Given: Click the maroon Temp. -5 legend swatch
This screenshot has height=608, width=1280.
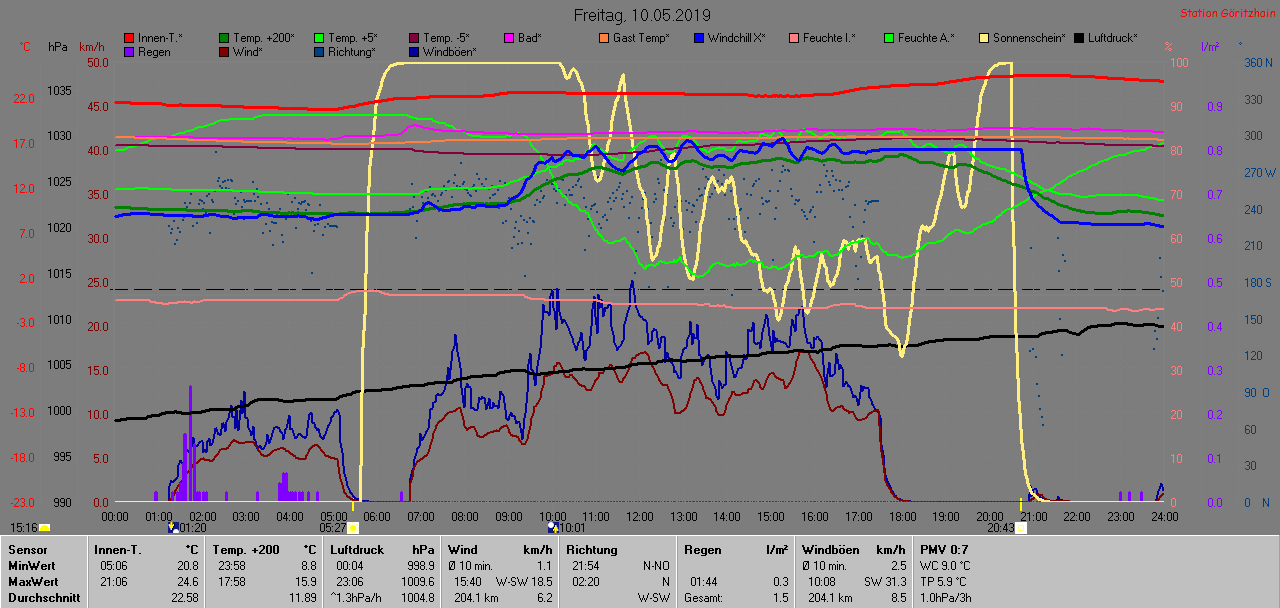Looking at the screenshot, I should (x=415, y=38).
